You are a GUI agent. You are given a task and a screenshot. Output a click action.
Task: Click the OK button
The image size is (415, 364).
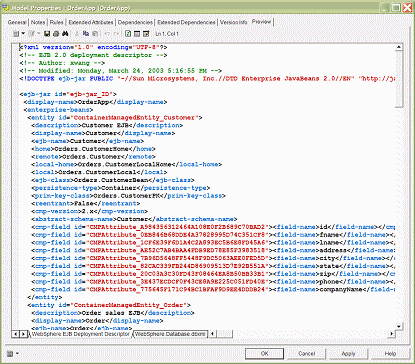pos(264,353)
